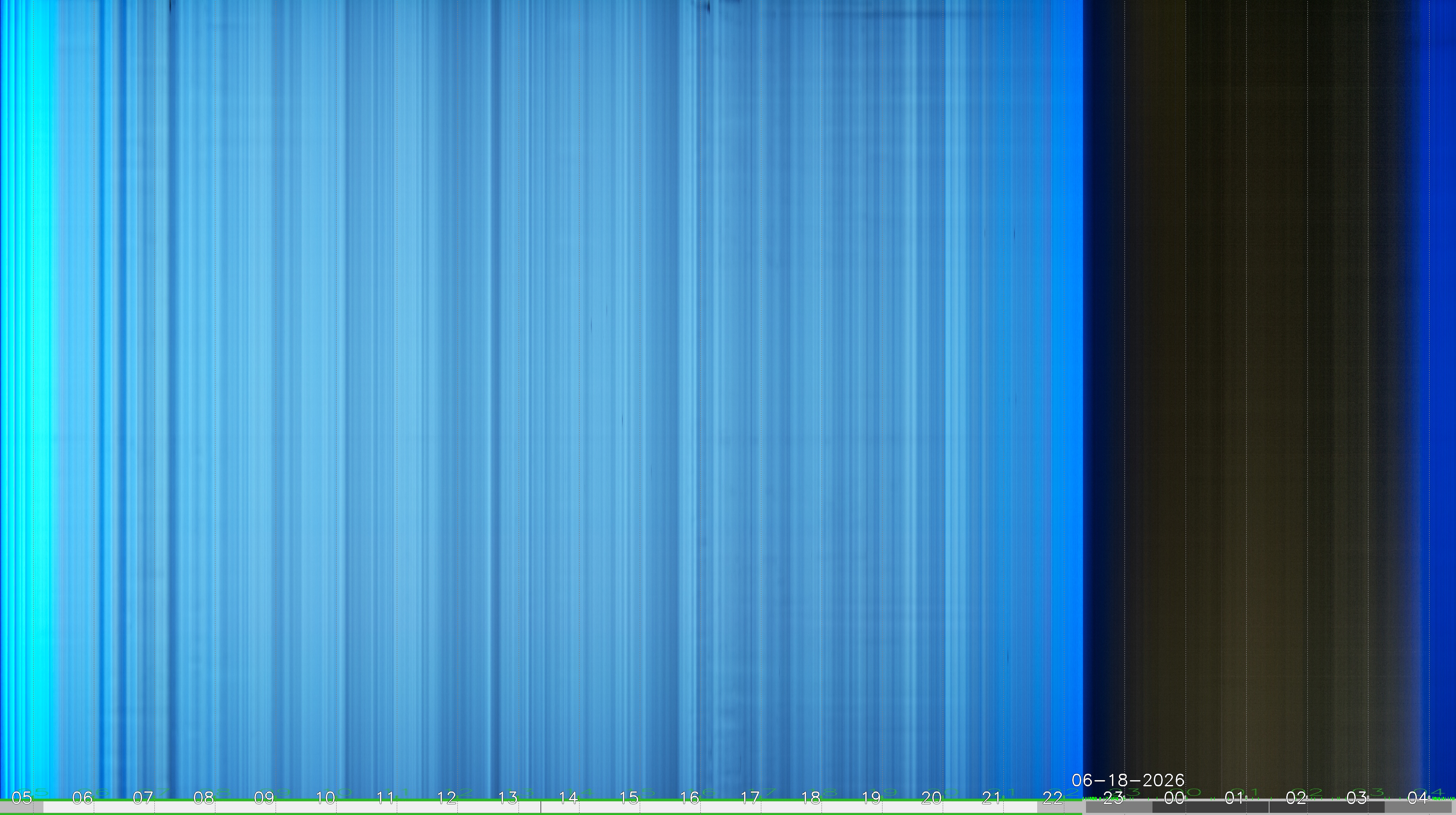Image resolution: width=1456 pixels, height=815 pixels.
Task: Click the white "15" hour label
Action: (x=629, y=798)
